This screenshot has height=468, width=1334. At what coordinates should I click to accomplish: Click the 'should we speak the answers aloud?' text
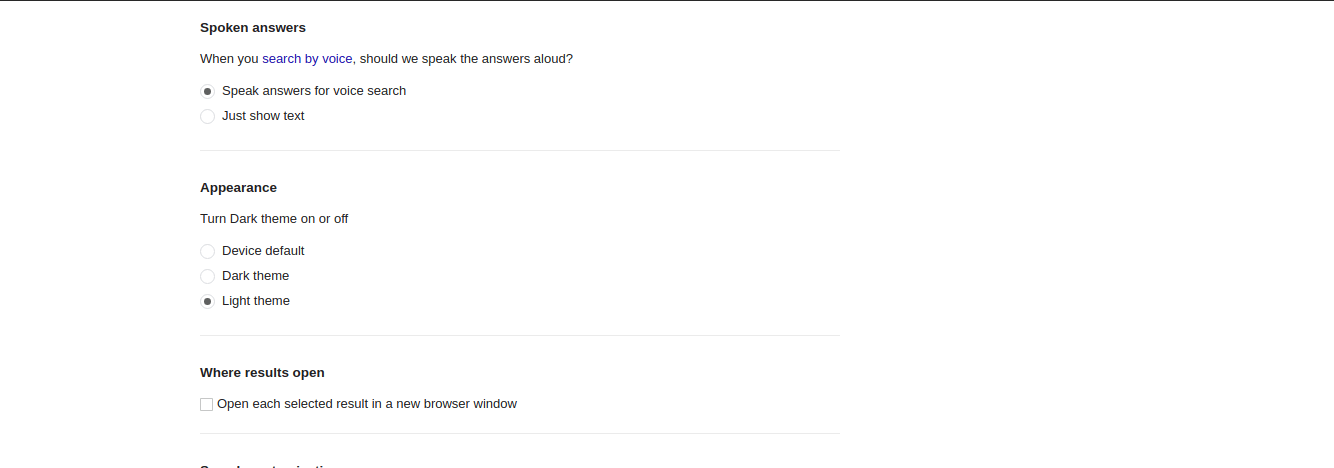(466, 59)
